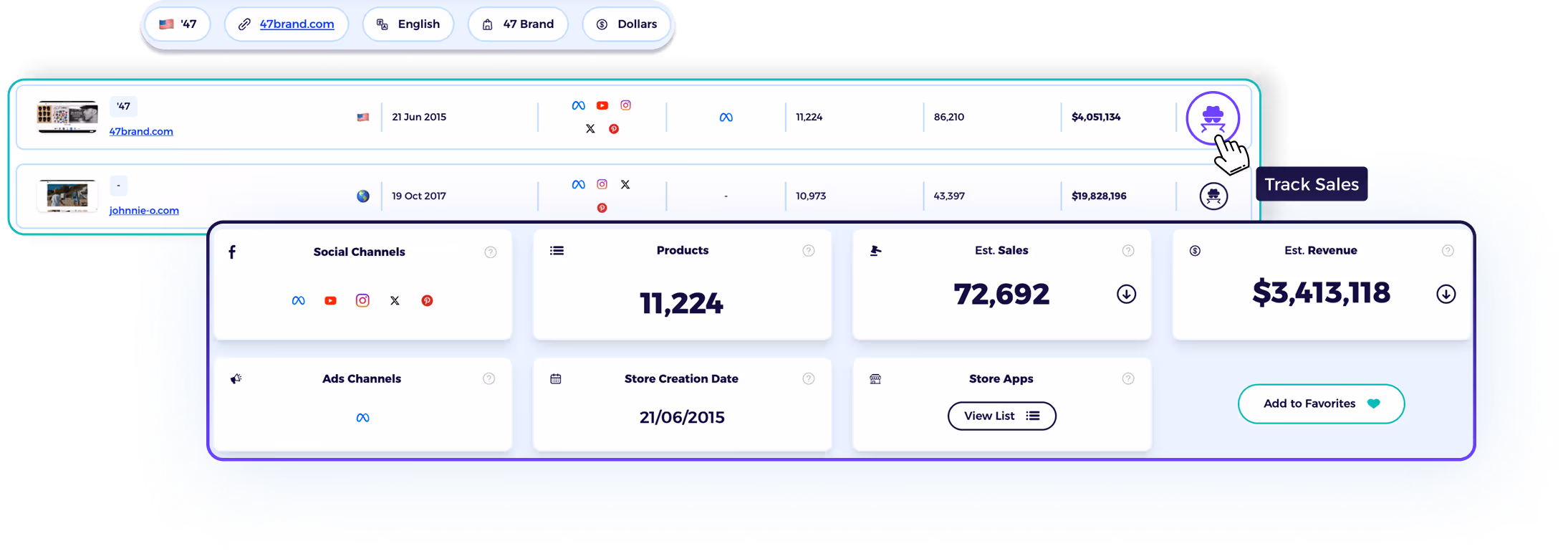1568x554 pixels.
Task: Click Instagram icon in johnnie-o.com row
Action: point(602,184)
